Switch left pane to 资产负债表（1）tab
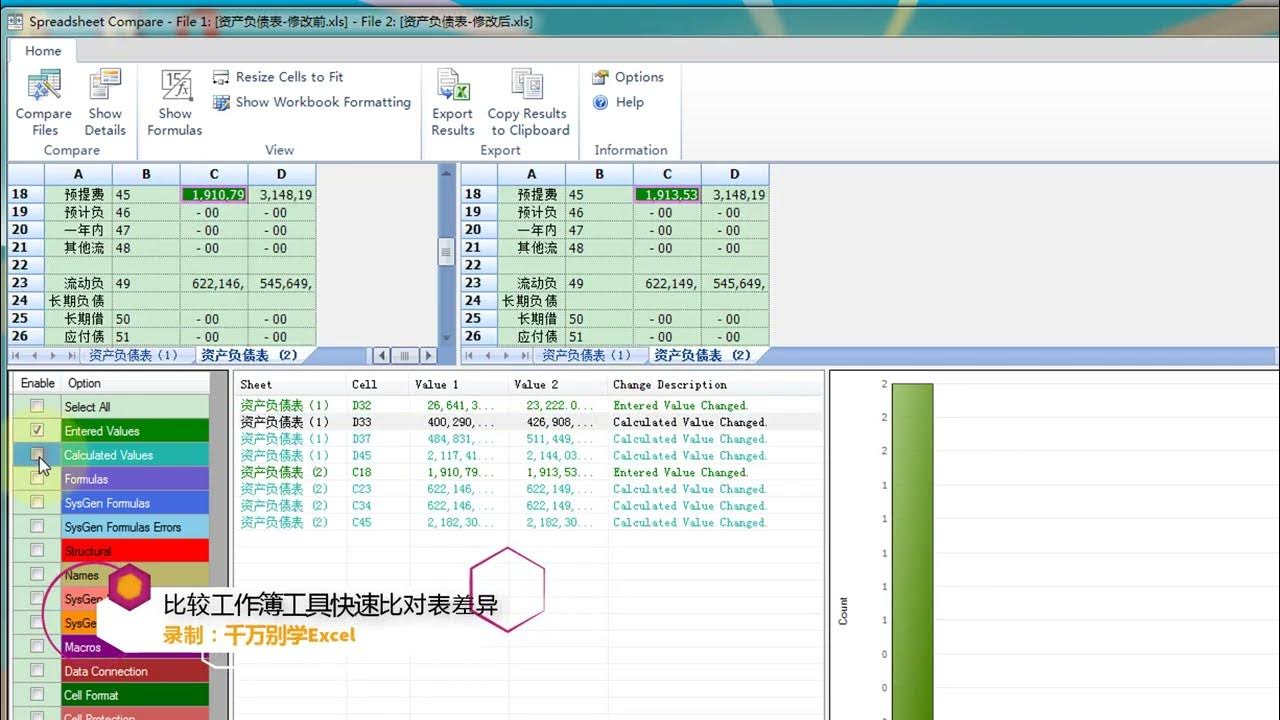The width and height of the screenshot is (1280, 720). pos(133,355)
